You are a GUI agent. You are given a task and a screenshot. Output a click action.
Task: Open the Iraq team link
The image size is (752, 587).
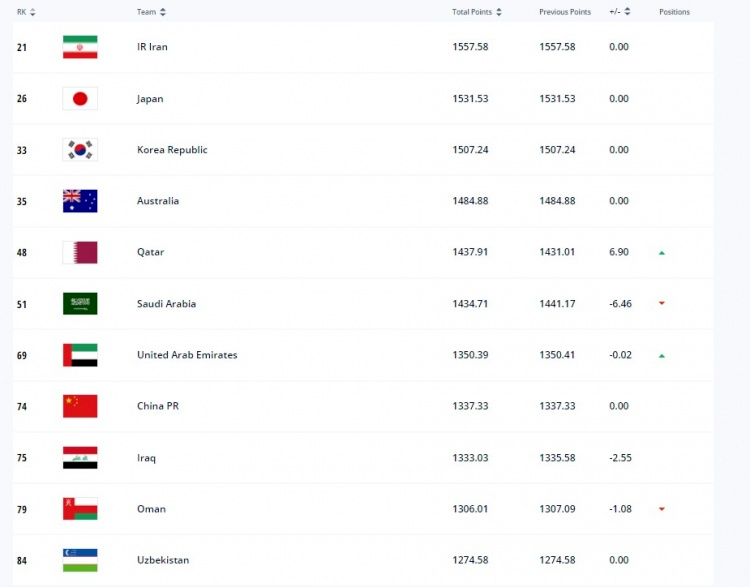pyautogui.click(x=146, y=458)
